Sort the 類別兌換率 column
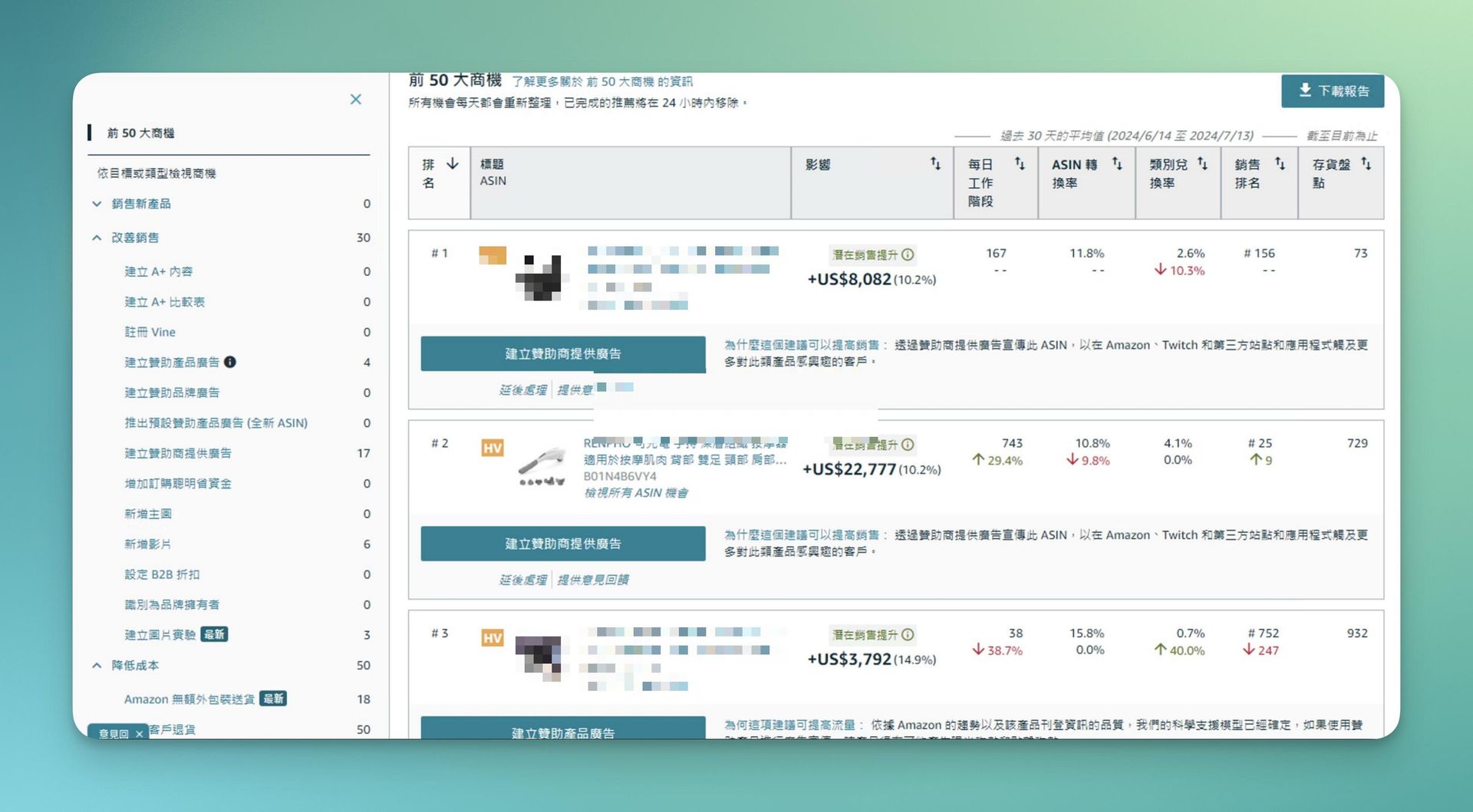Screen dimensions: 1473x812 pyautogui.click(x=1202, y=163)
